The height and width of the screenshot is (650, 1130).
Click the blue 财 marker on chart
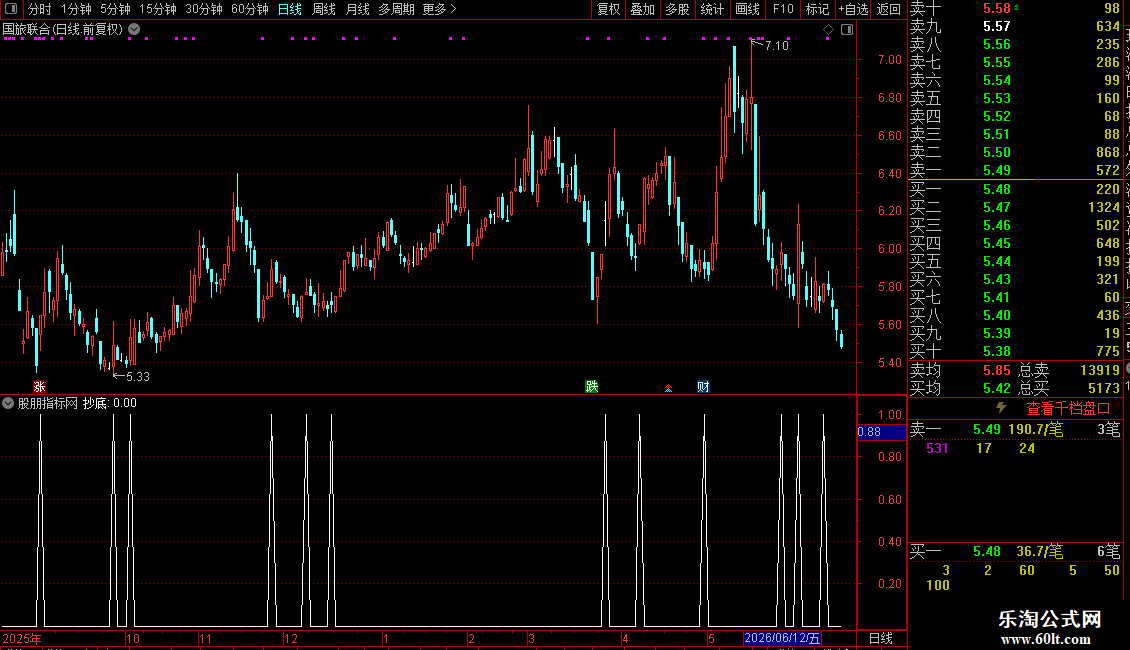(703, 386)
